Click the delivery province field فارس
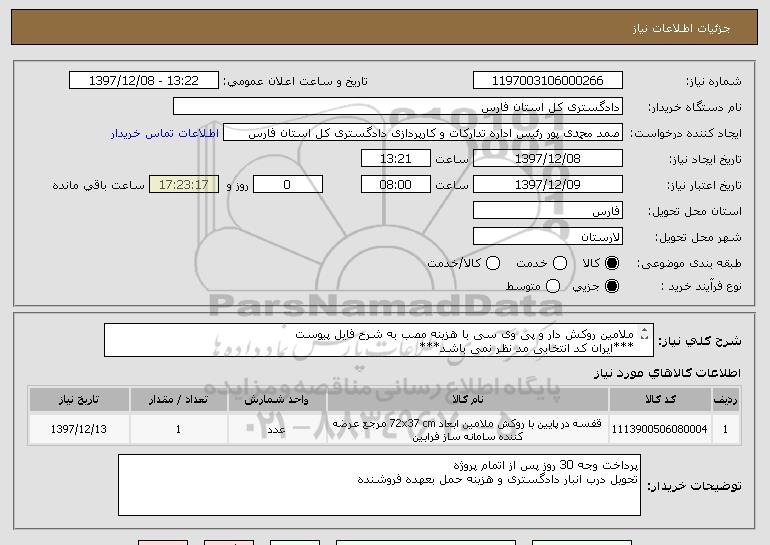 (x=548, y=211)
